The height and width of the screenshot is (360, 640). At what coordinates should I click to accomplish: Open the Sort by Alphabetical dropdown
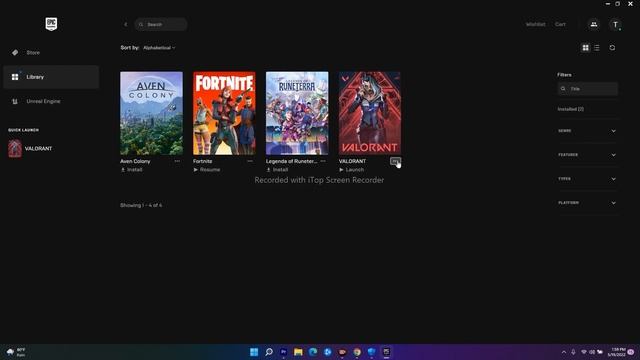[x=159, y=48]
